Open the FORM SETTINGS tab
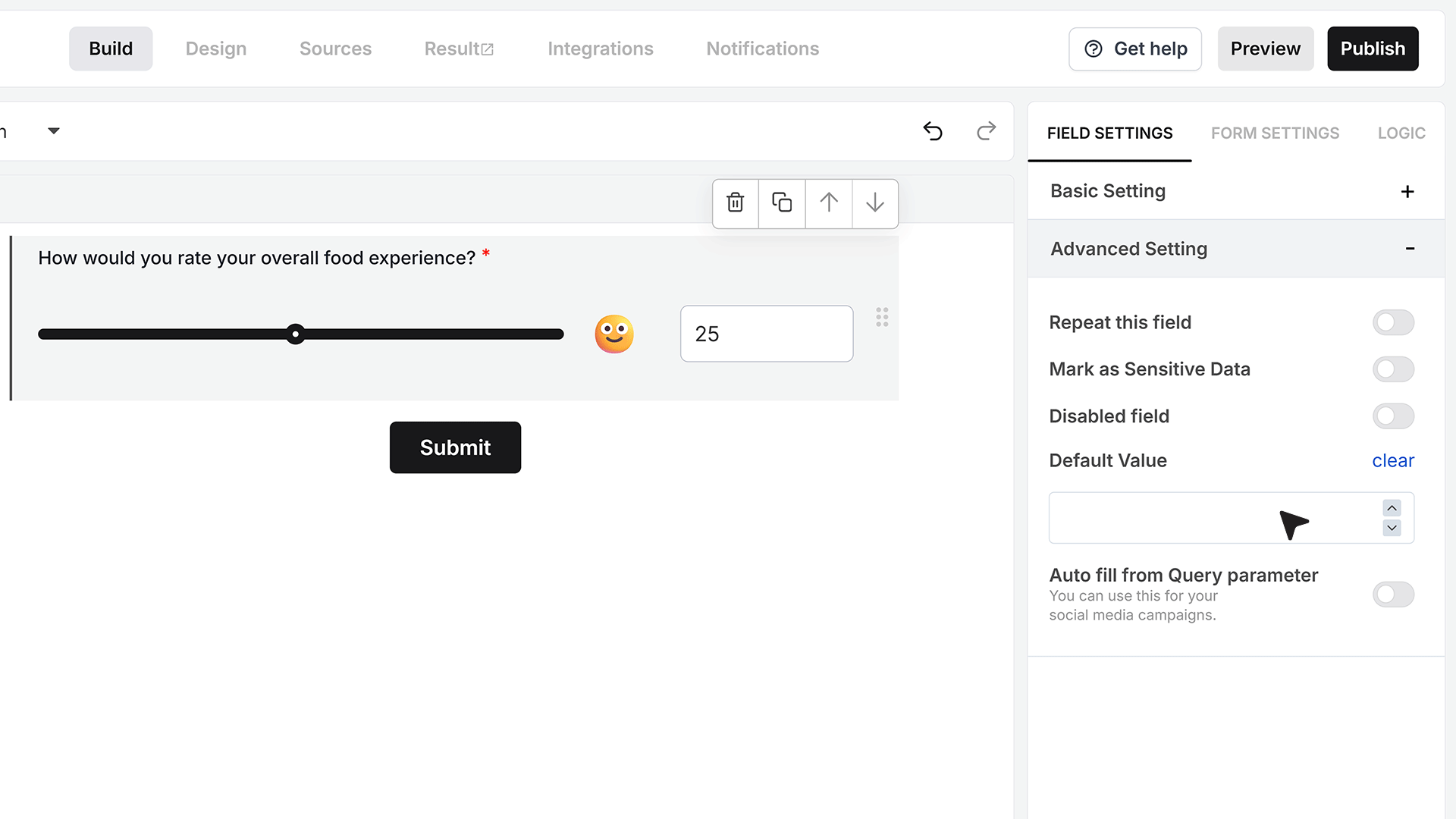Image resolution: width=1456 pixels, height=819 pixels. [x=1275, y=133]
